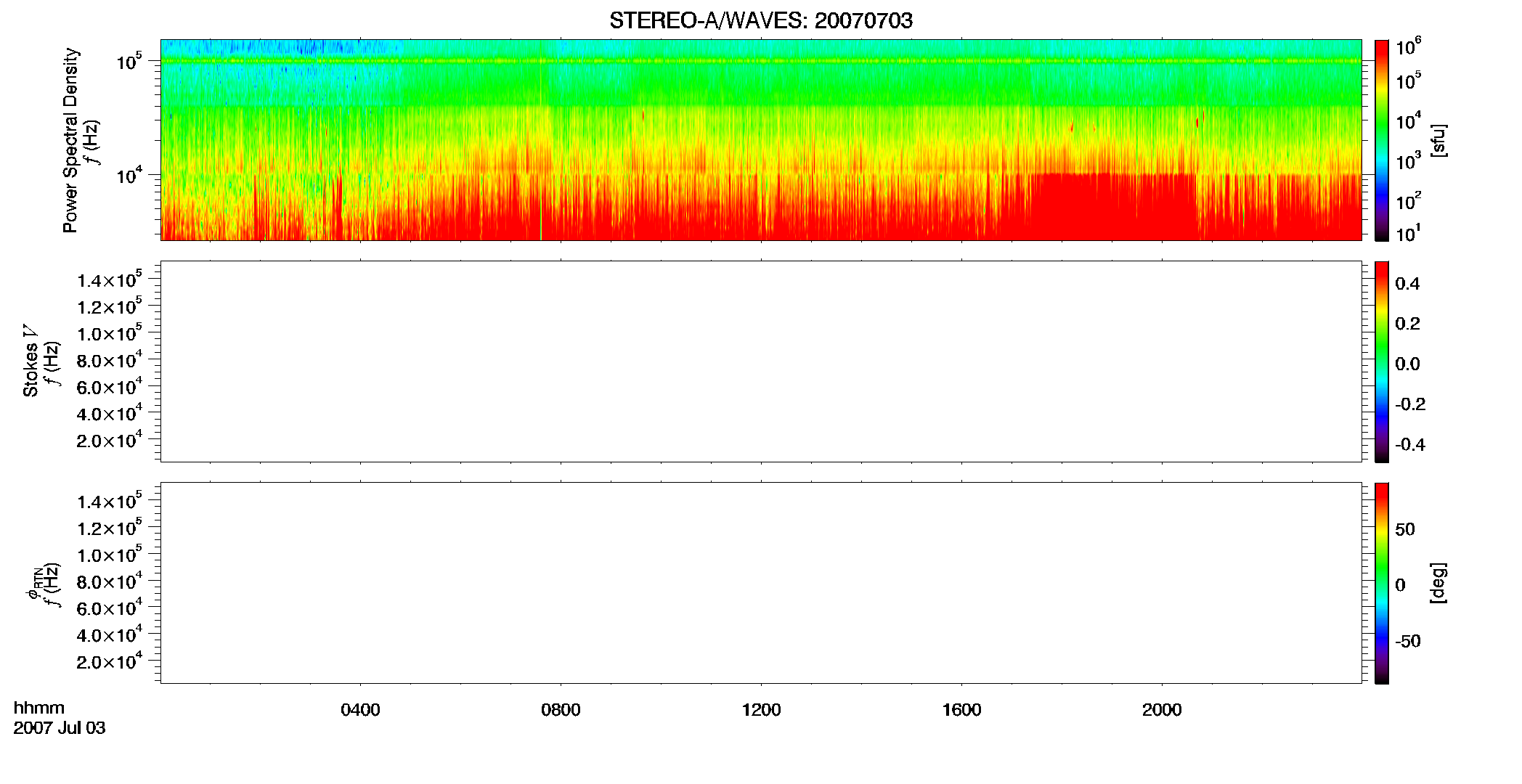Click the -50 degree colorbar value
The height and width of the screenshot is (784, 1522).
click(x=1407, y=642)
